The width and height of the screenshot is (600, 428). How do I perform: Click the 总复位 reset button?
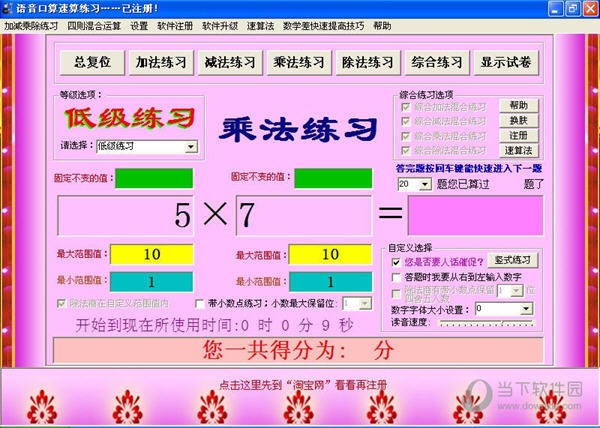point(92,62)
